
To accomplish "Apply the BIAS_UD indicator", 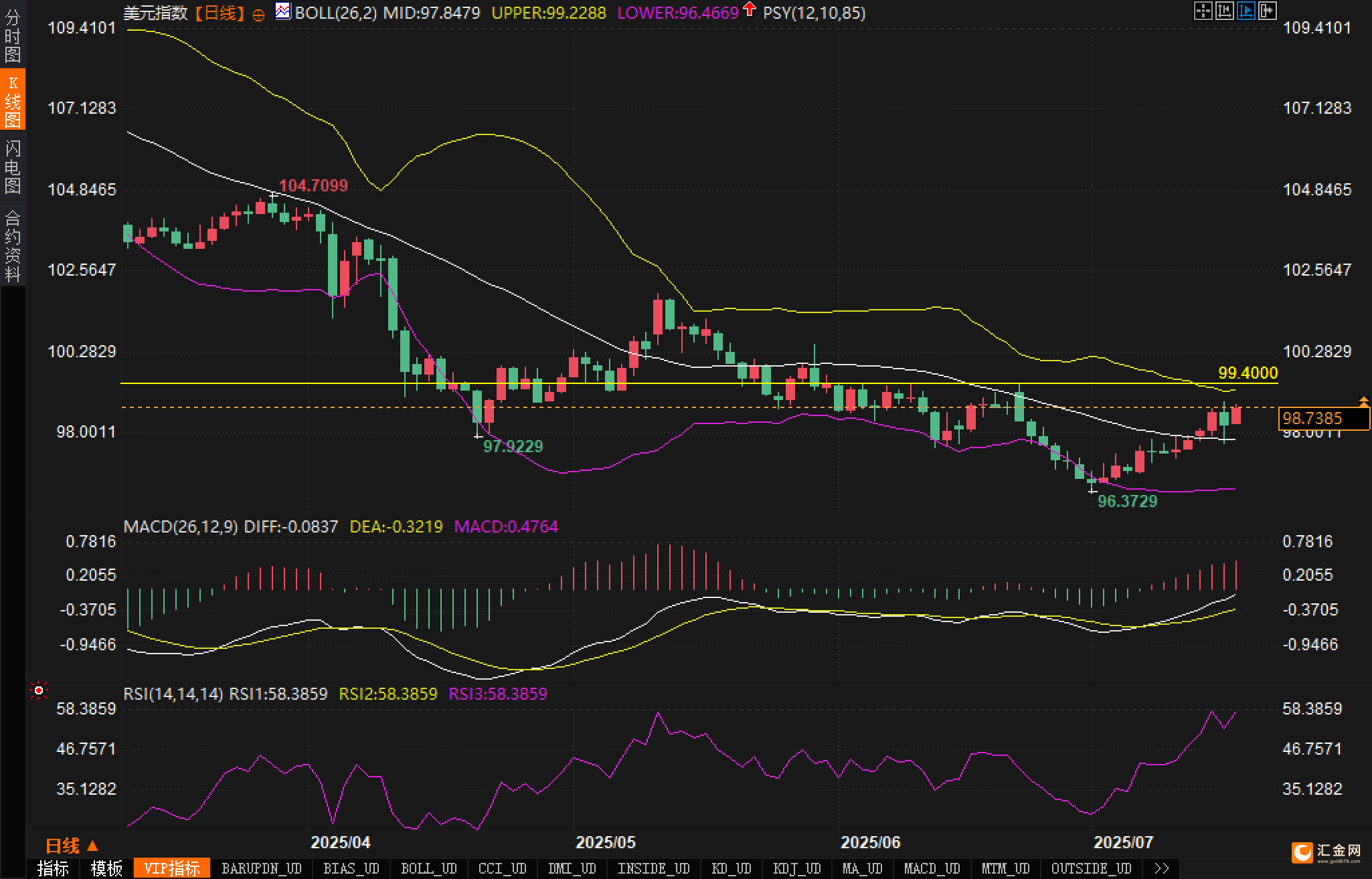I will [x=351, y=868].
